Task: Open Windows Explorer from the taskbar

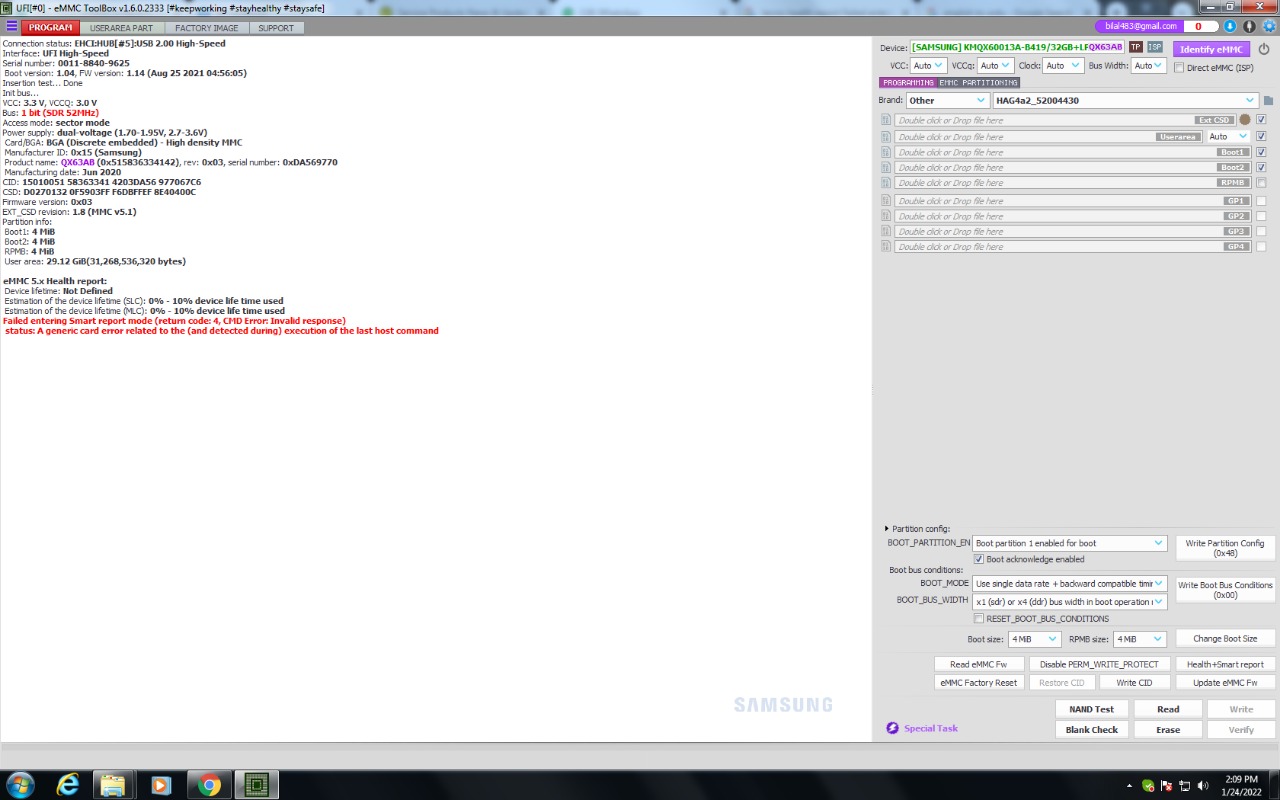Action: (x=113, y=785)
